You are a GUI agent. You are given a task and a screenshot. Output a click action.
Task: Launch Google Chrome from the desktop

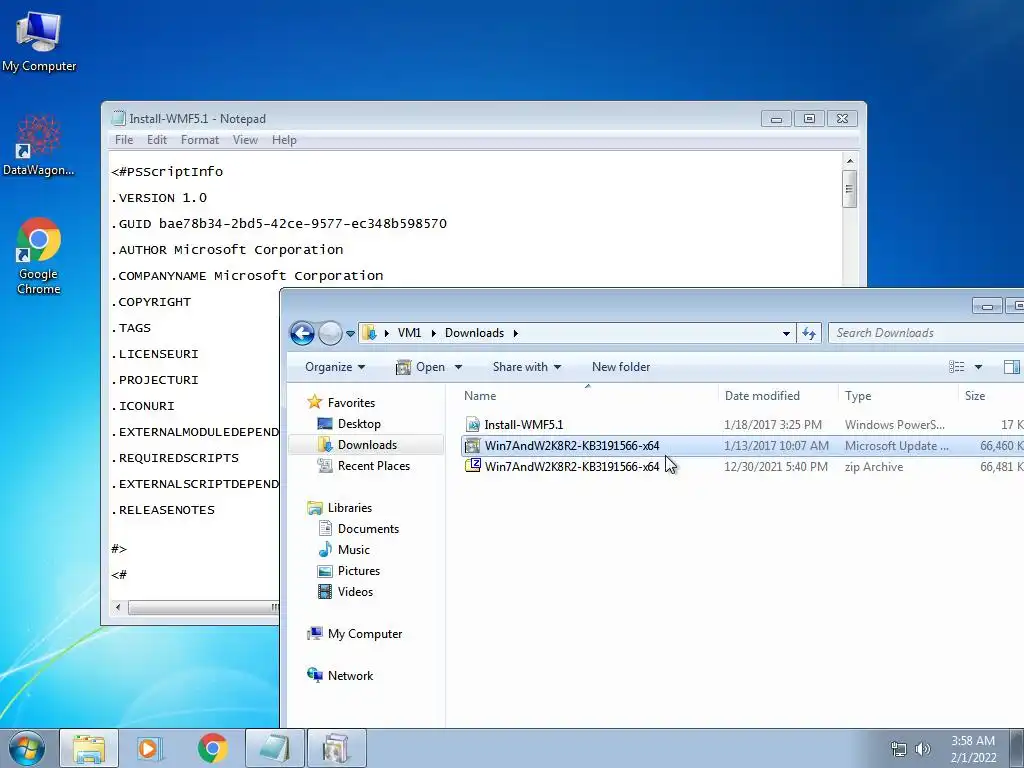pyautogui.click(x=39, y=256)
